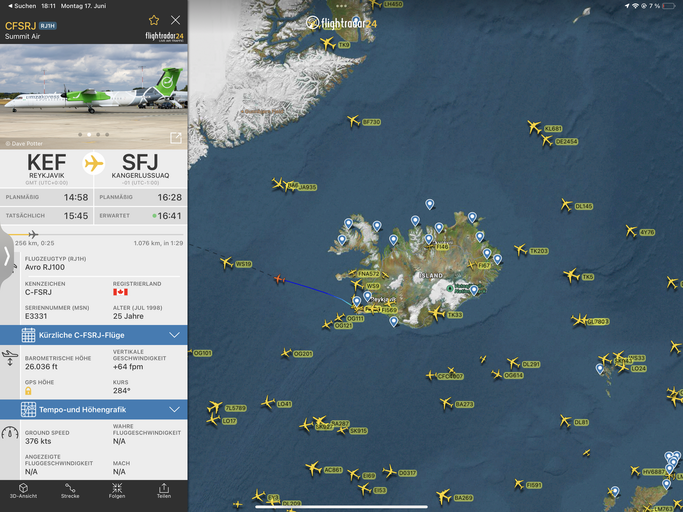Tap locked GPS Höhe padlock icon
The height and width of the screenshot is (512, 683).
[x=28, y=391]
